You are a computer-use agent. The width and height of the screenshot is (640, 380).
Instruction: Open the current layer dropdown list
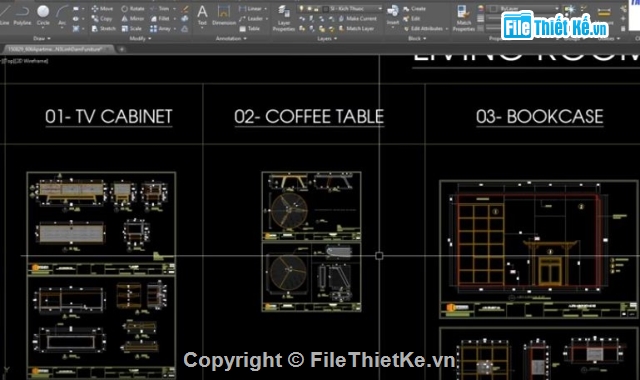(380, 8)
